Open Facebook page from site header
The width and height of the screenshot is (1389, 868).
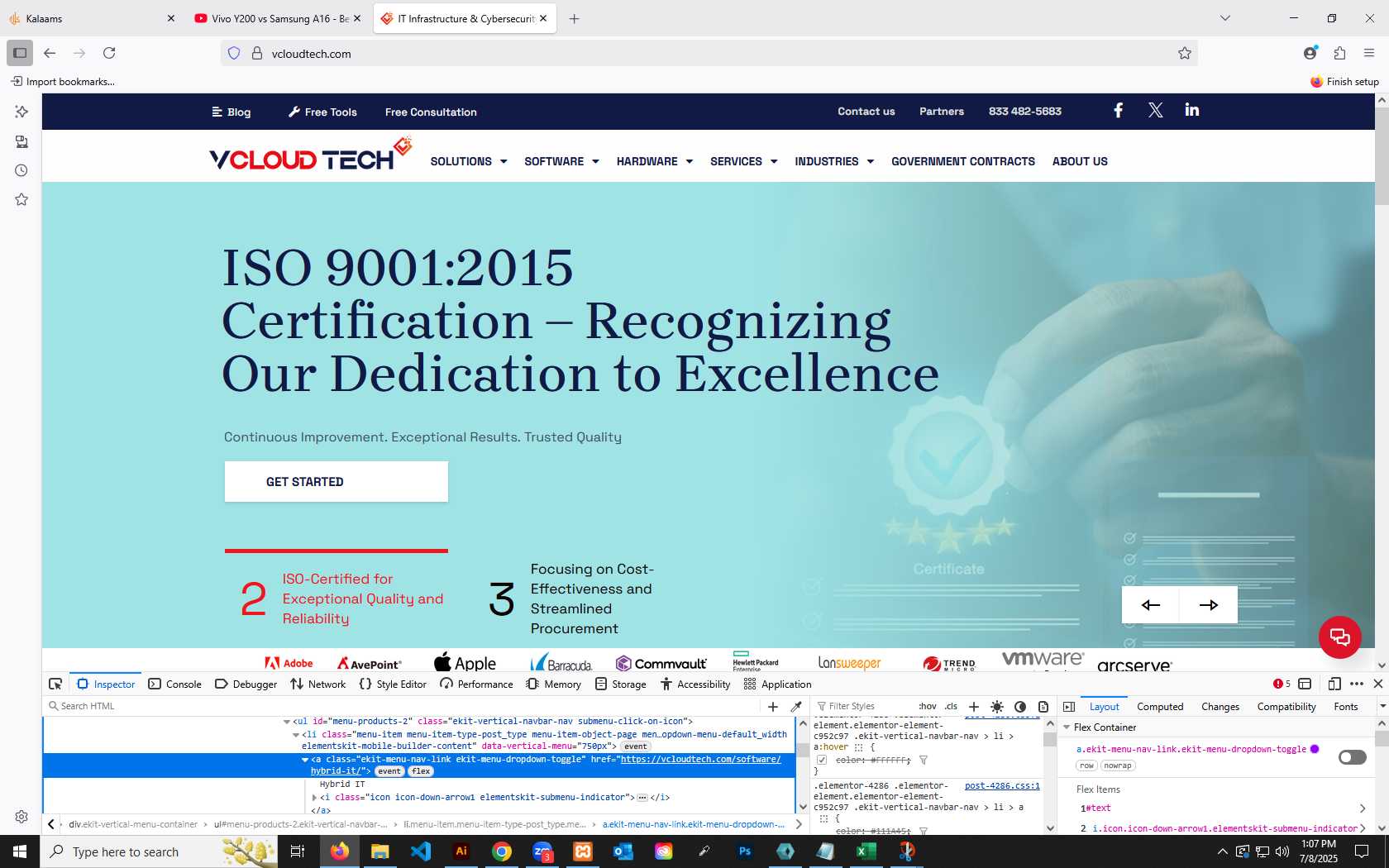(x=1118, y=111)
